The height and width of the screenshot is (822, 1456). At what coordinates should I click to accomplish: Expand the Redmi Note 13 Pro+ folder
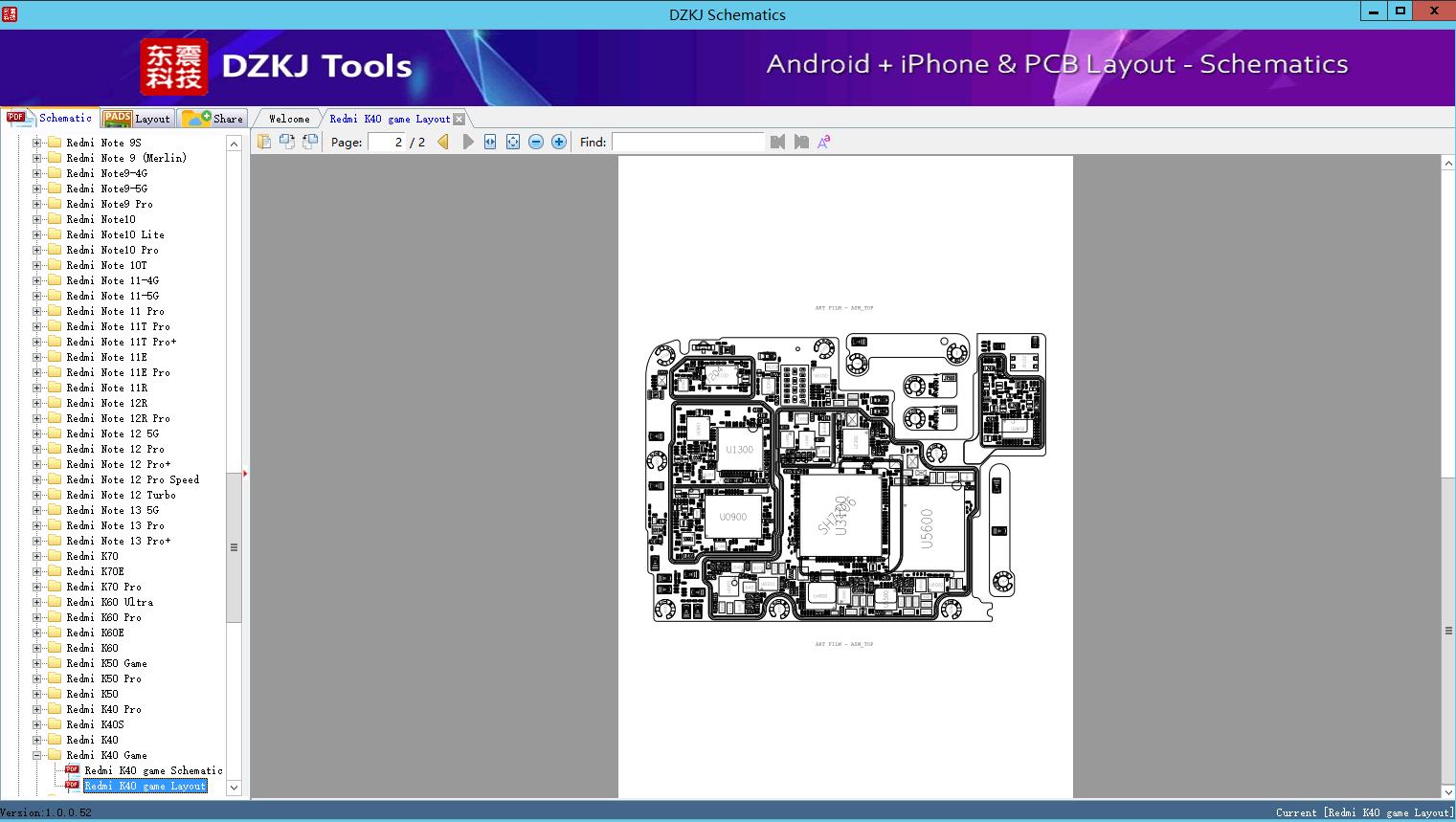[36, 541]
